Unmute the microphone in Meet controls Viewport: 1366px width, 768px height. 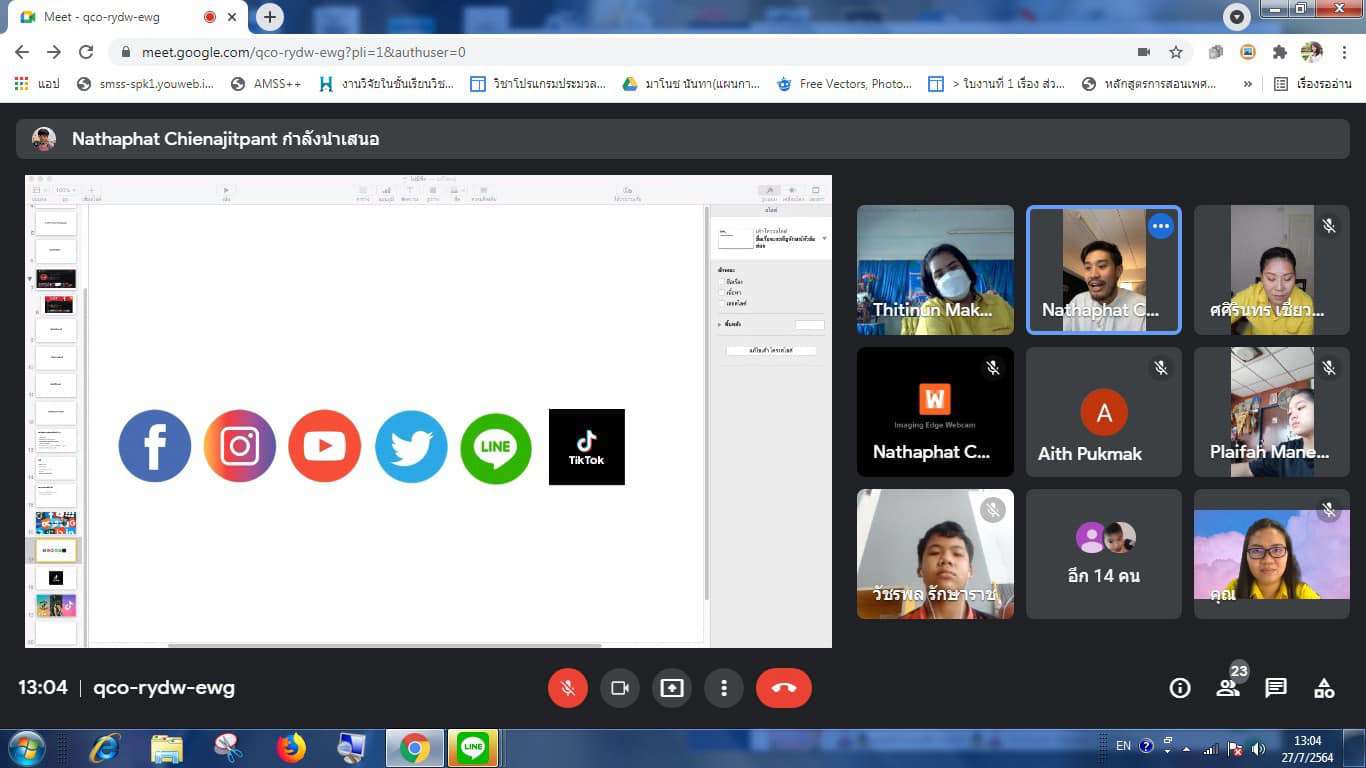point(567,688)
